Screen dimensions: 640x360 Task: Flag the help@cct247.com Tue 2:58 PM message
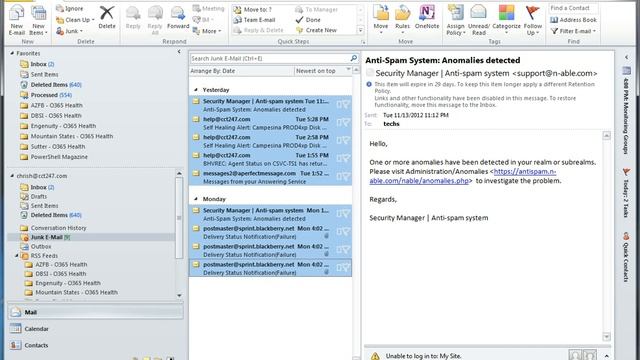346,140
